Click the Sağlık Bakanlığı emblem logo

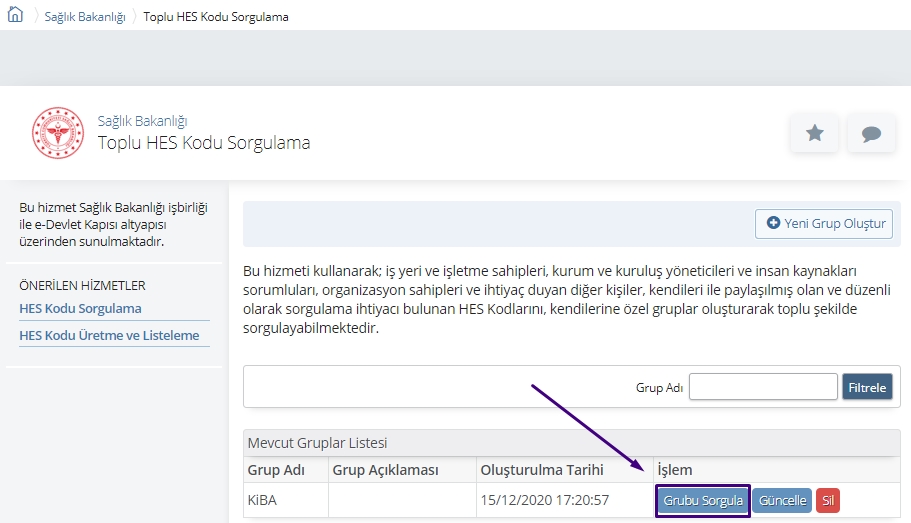pyautogui.click(x=58, y=133)
